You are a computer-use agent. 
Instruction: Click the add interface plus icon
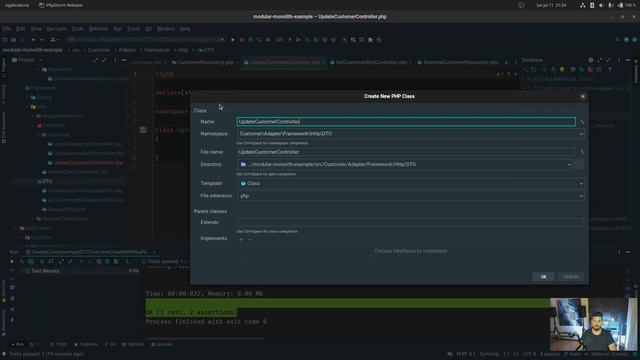pyautogui.click(x=241, y=239)
